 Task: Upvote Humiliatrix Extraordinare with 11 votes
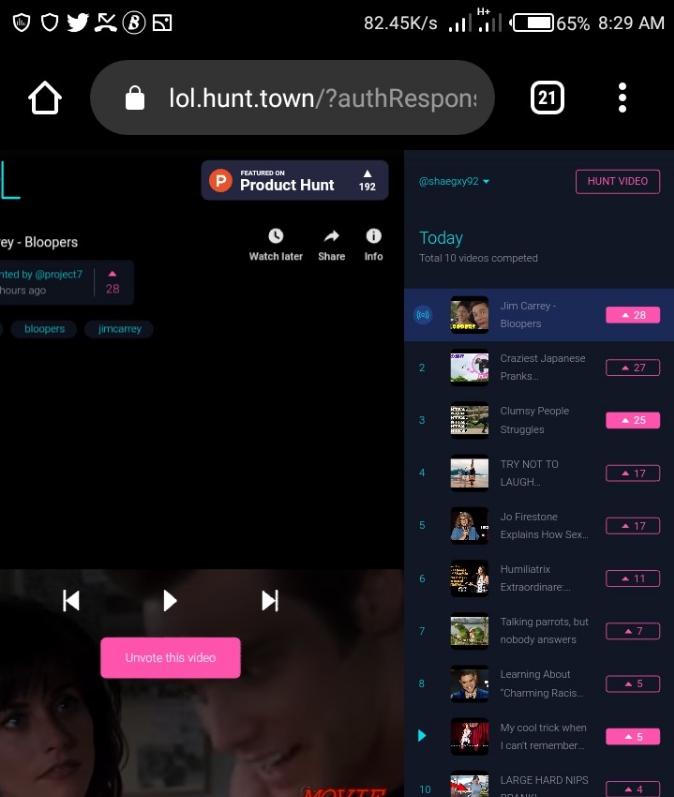point(633,578)
